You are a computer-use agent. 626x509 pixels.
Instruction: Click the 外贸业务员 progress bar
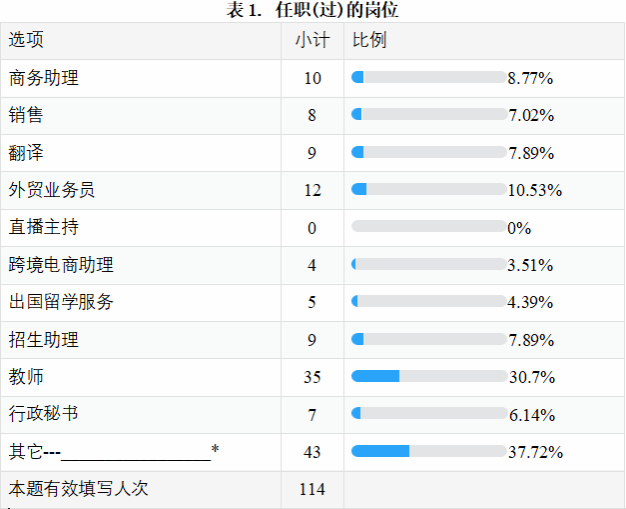coord(429,189)
